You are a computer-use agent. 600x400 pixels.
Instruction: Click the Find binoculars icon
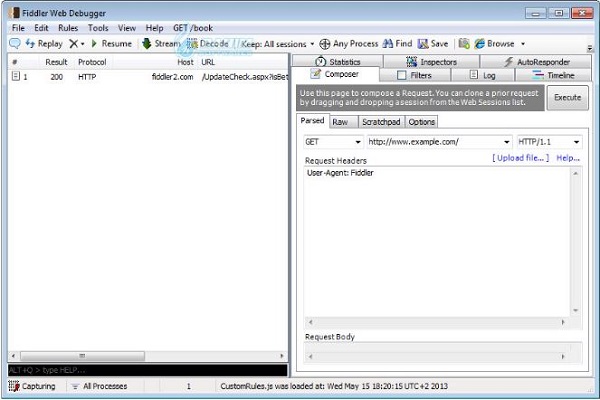[x=388, y=44]
